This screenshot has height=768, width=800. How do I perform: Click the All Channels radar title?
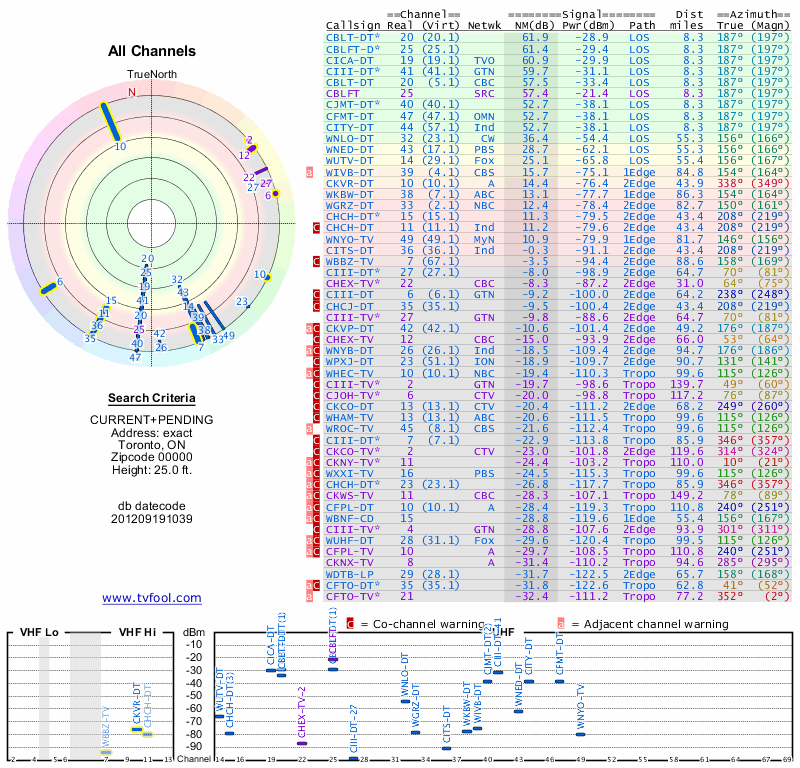pyautogui.click(x=152, y=51)
